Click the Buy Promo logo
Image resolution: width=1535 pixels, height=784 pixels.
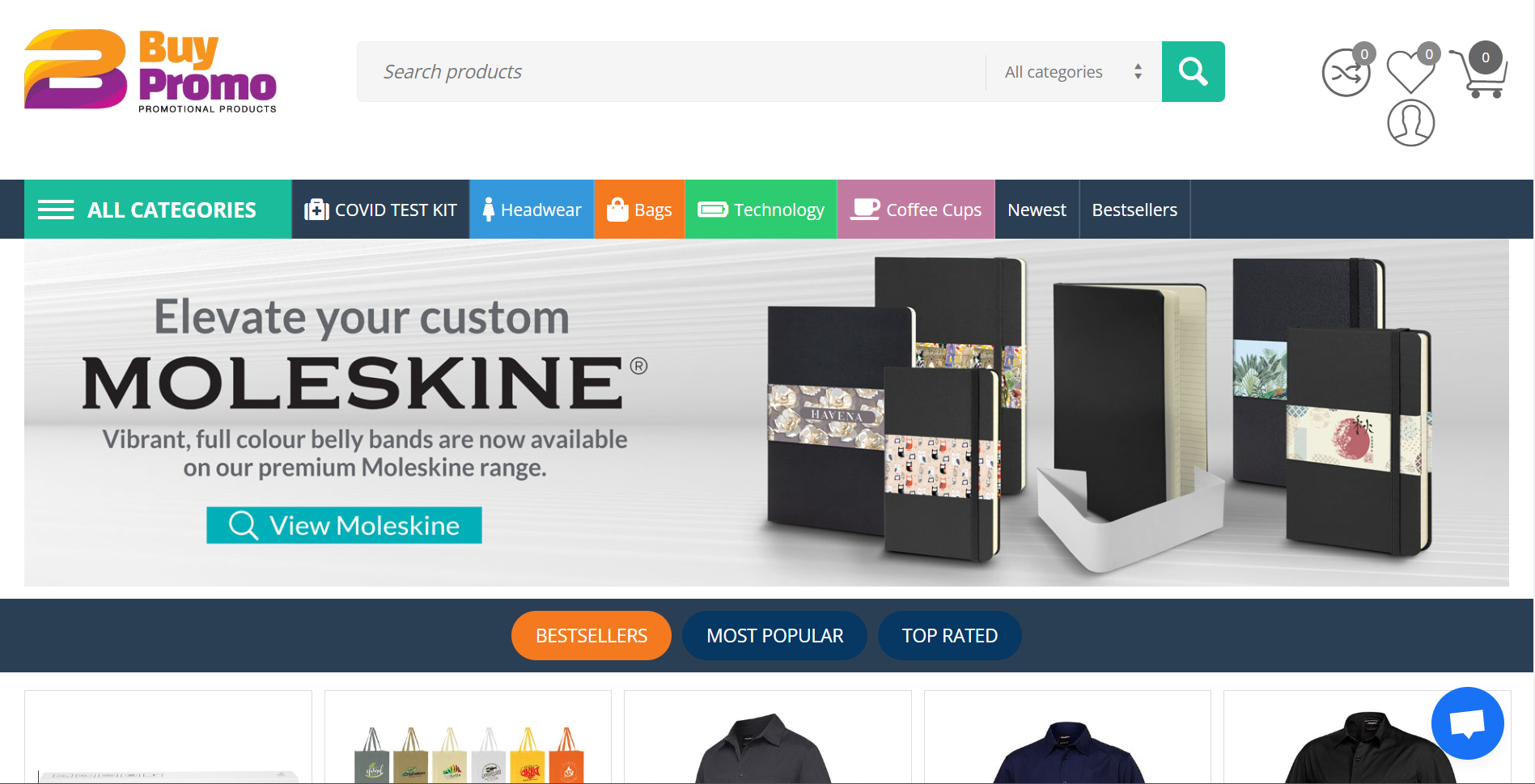151,71
